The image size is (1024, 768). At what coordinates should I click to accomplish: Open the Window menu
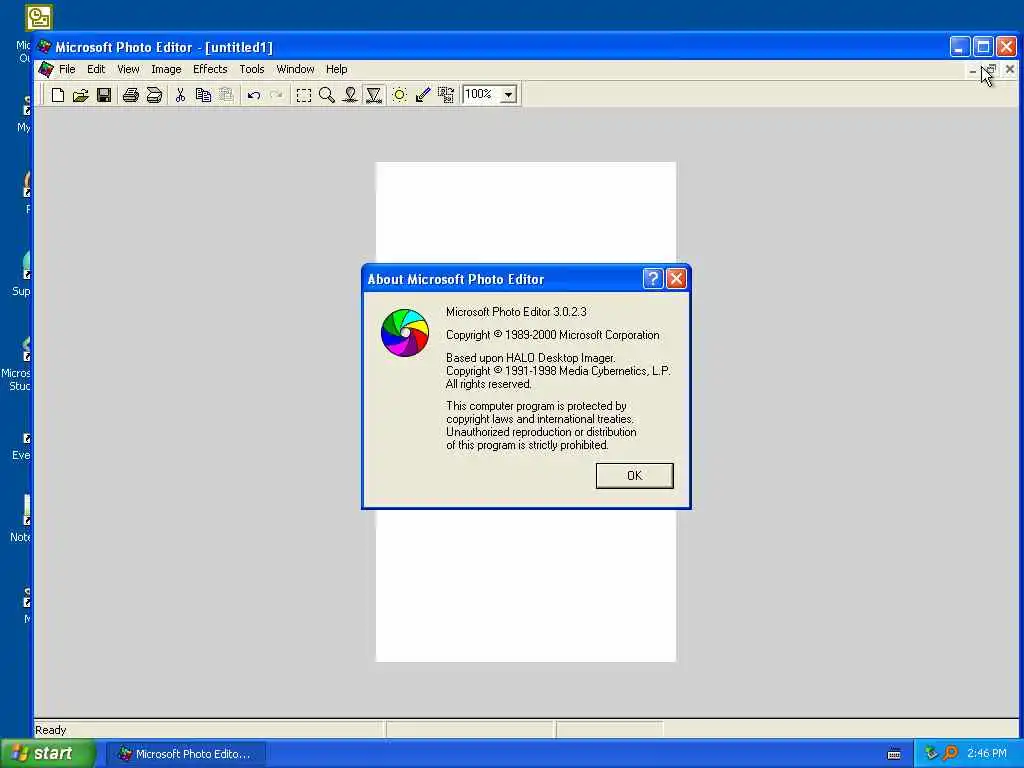pos(295,69)
